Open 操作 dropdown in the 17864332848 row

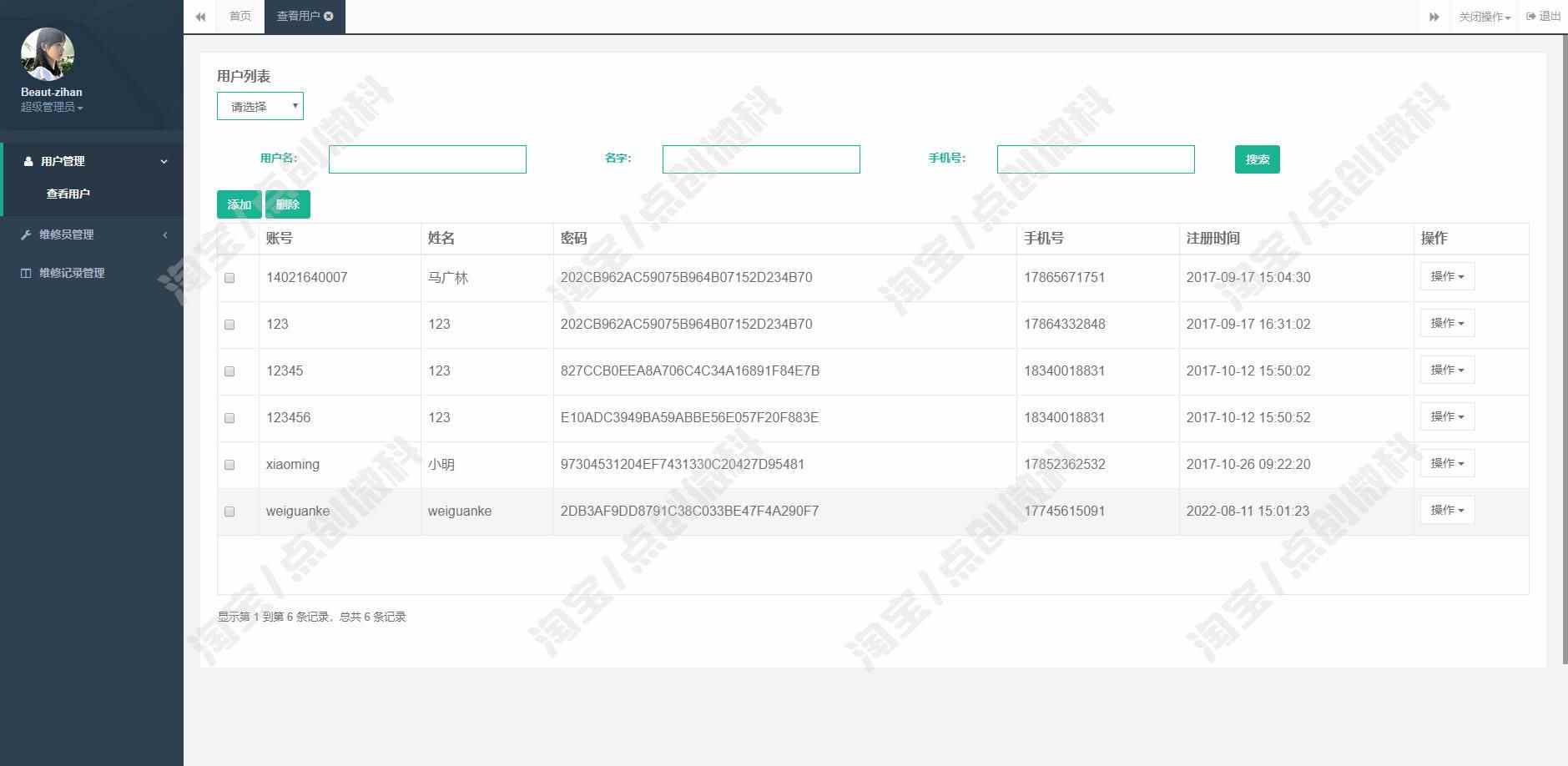(x=1447, y=323)
